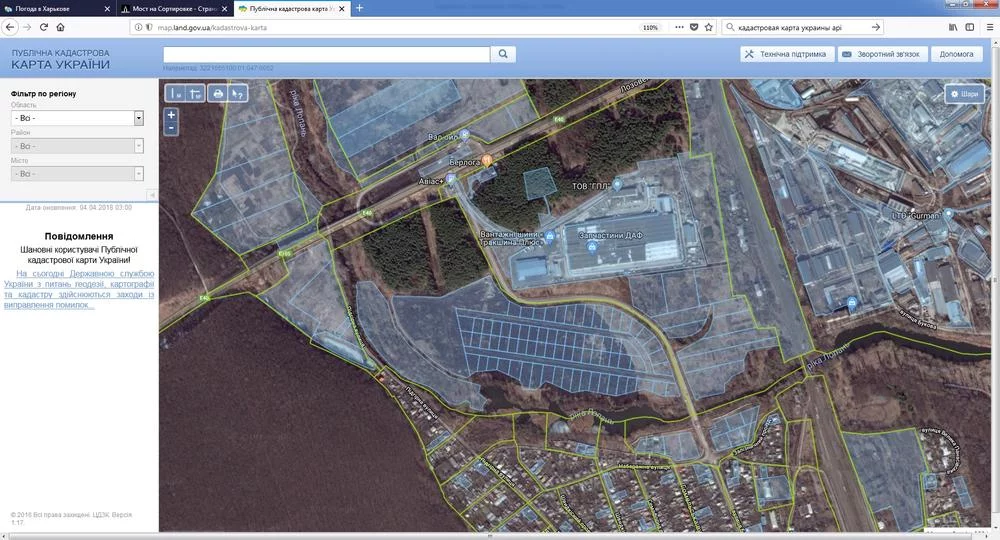Submit browser search with the arrow
The image size is (1000, 540).
pyautogui.click(x=876, y=27)
